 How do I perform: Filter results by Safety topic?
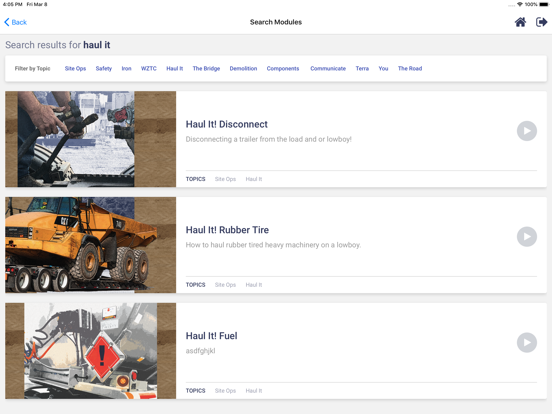(104, 68)
